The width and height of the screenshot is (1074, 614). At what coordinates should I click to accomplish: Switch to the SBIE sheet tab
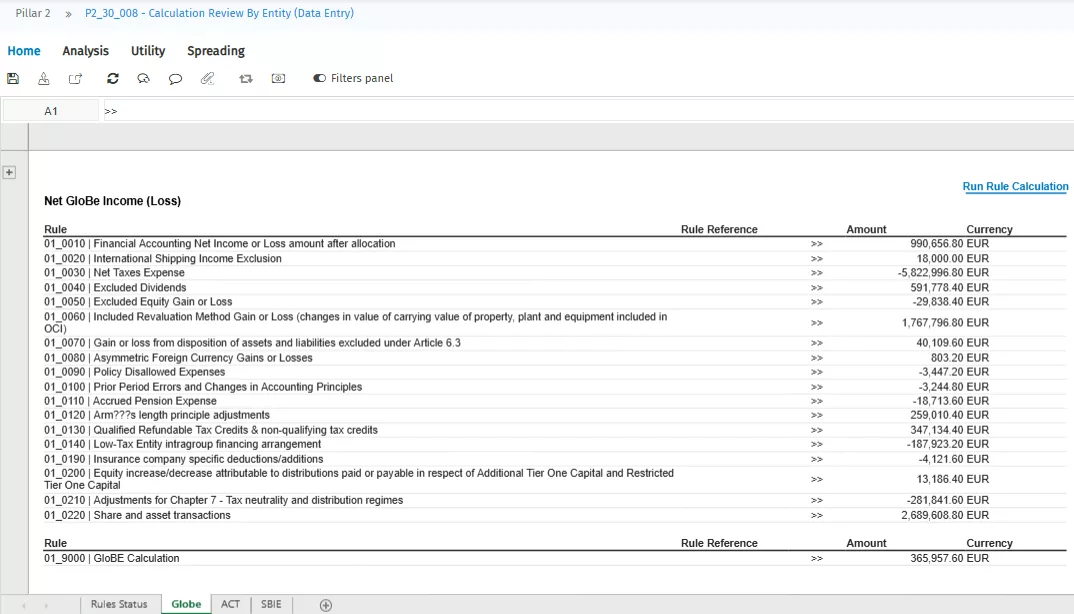click(271, 604)
